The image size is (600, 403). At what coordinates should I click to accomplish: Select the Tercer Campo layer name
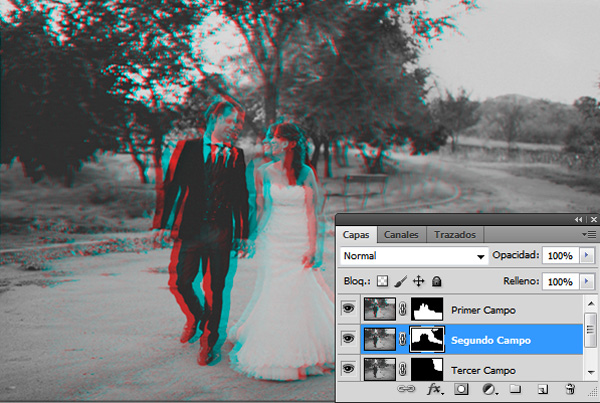pyautogui.click(x=483, y=370)
